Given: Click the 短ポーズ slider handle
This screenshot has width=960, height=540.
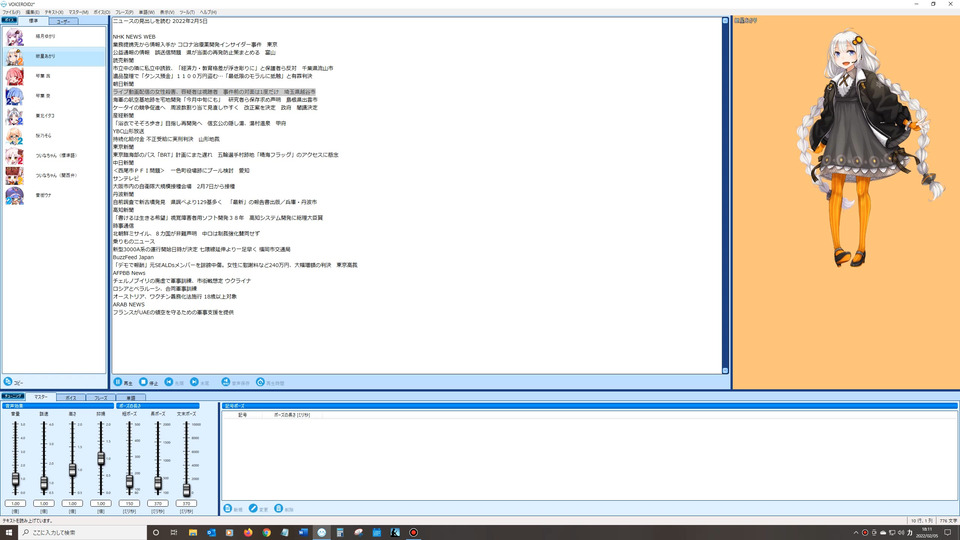Looking at the screenshot, I should click(x=129, y=481).
